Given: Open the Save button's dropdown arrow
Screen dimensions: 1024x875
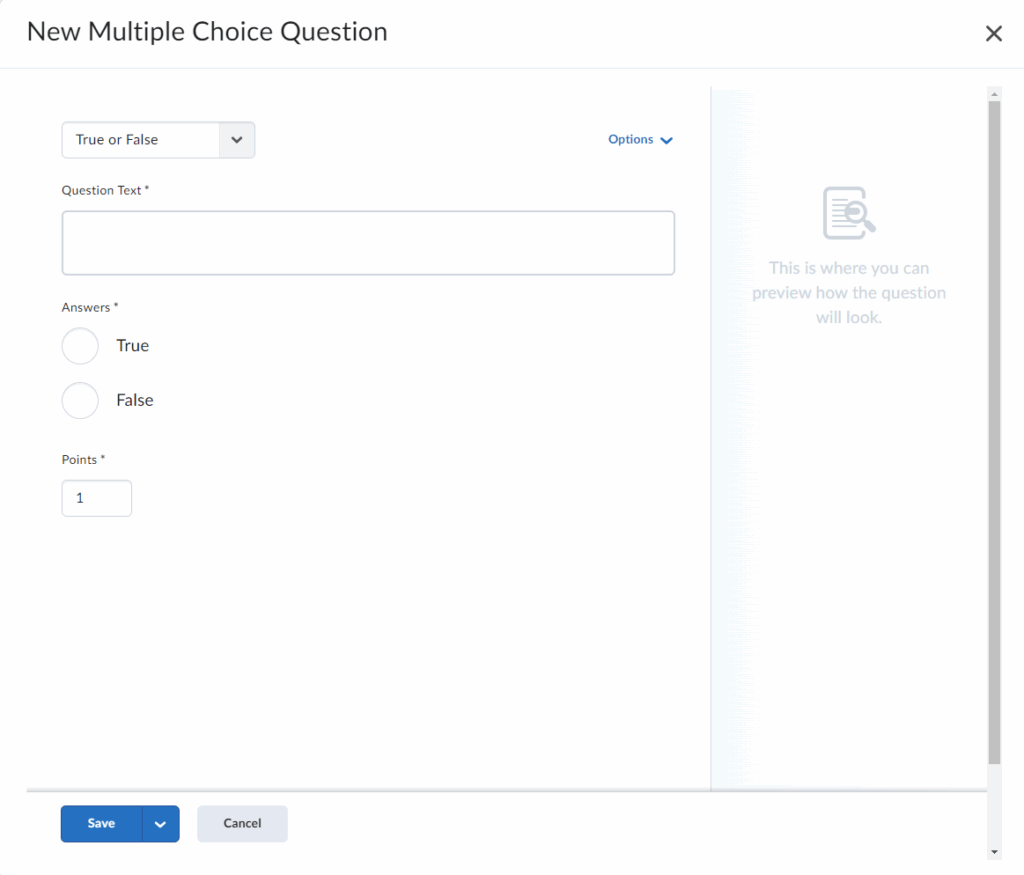Looking at the screenshot, I should [161, 824].
